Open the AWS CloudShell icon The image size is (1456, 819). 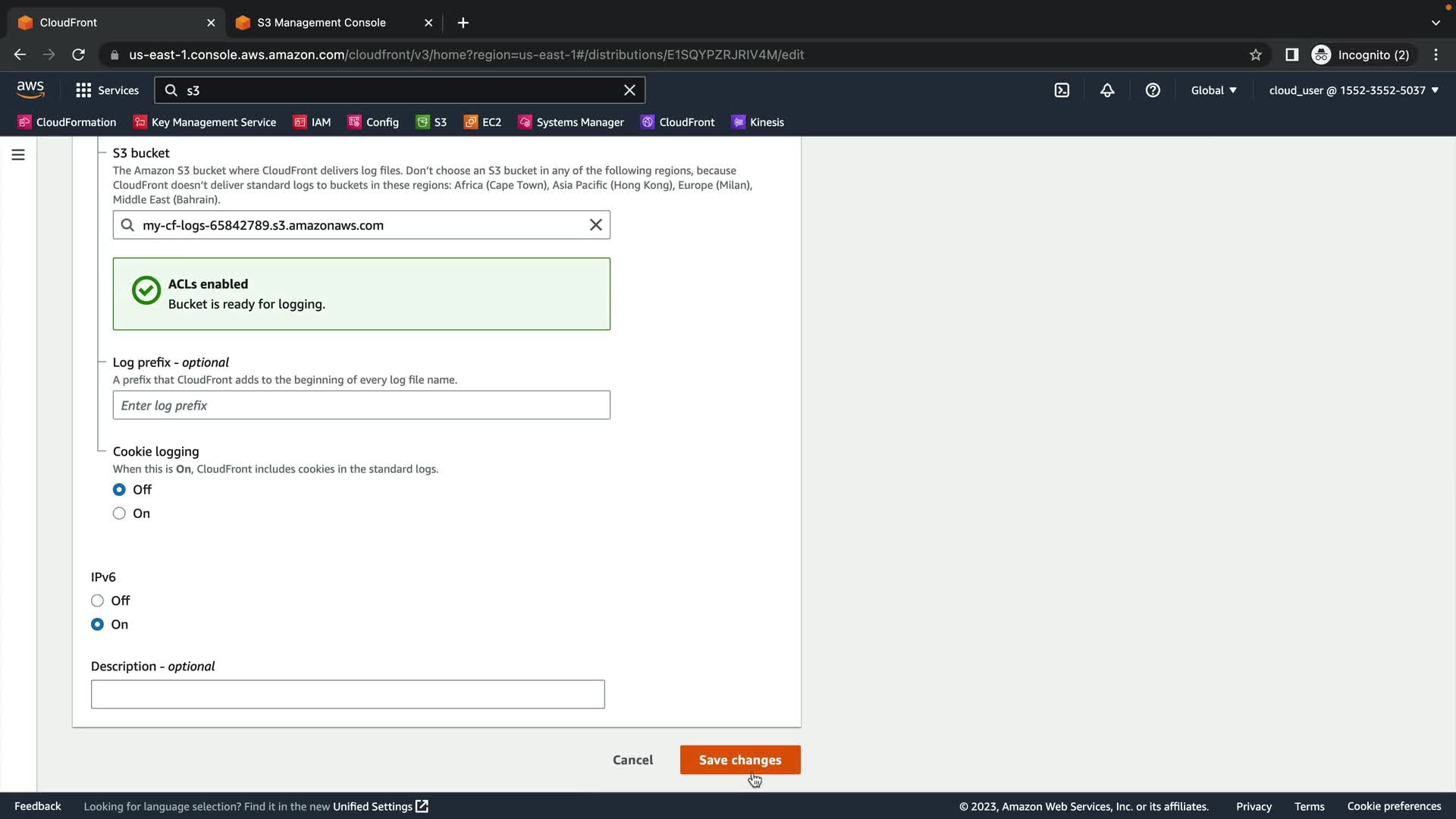[1062, 90]
